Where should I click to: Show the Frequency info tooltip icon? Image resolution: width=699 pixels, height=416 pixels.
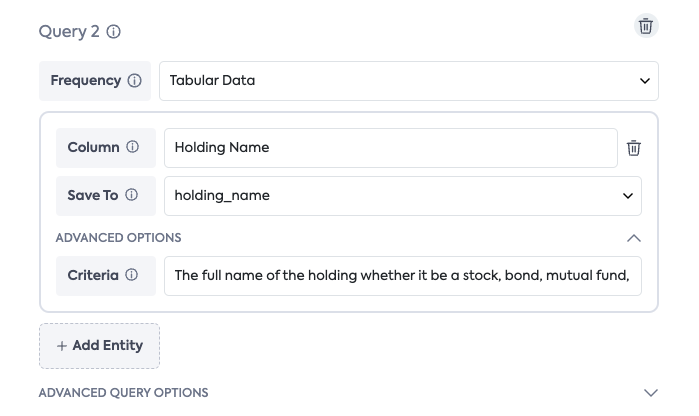[x=135, y=81]
